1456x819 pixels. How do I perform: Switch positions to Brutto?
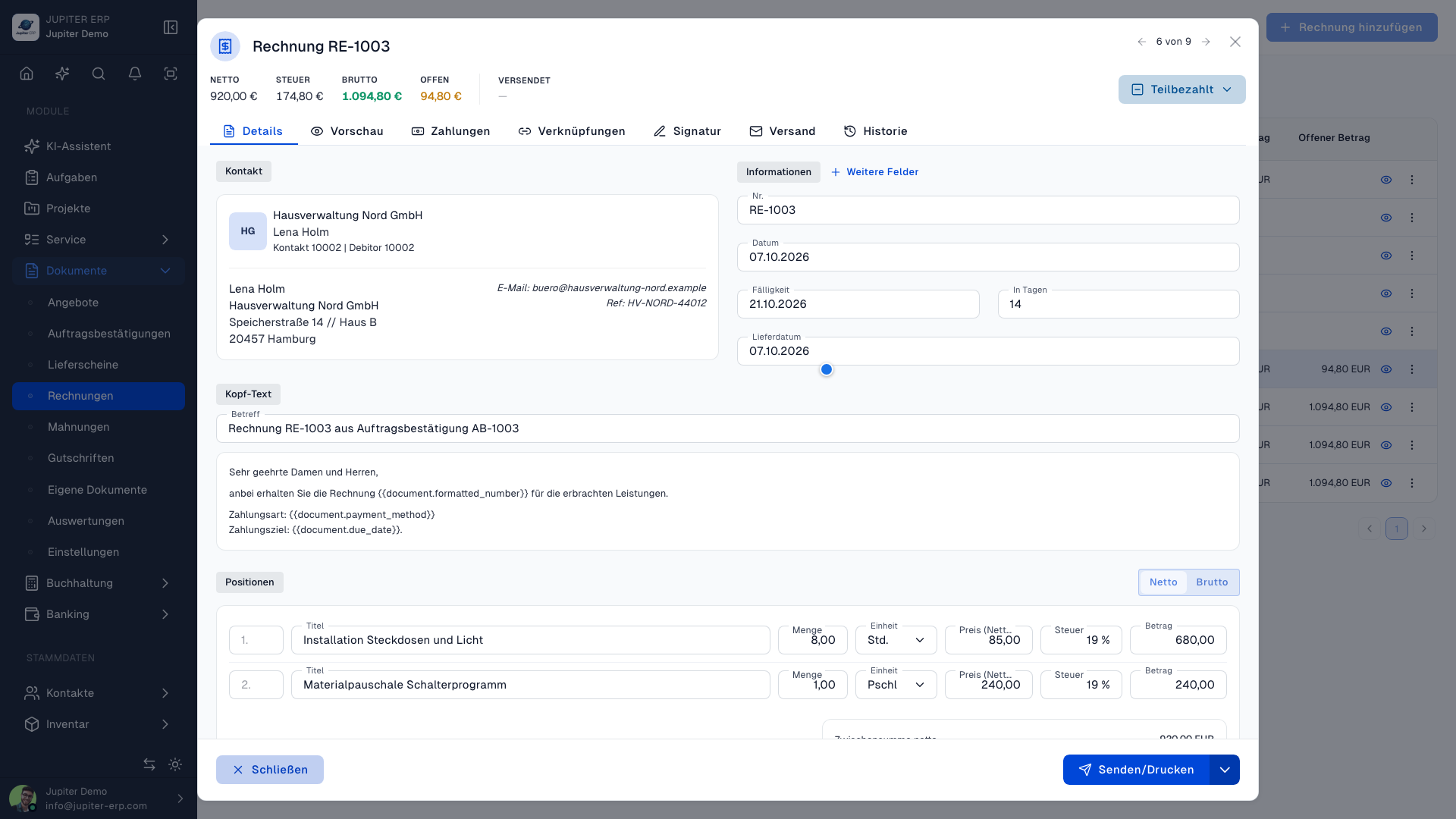point(1212,582)
